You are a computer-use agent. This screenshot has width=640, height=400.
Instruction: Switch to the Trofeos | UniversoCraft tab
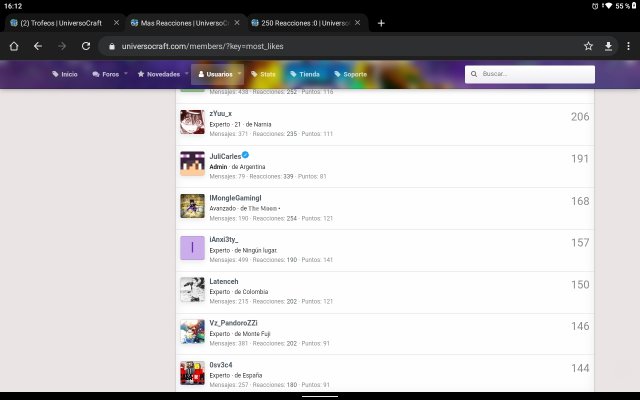tap(60, 23)
